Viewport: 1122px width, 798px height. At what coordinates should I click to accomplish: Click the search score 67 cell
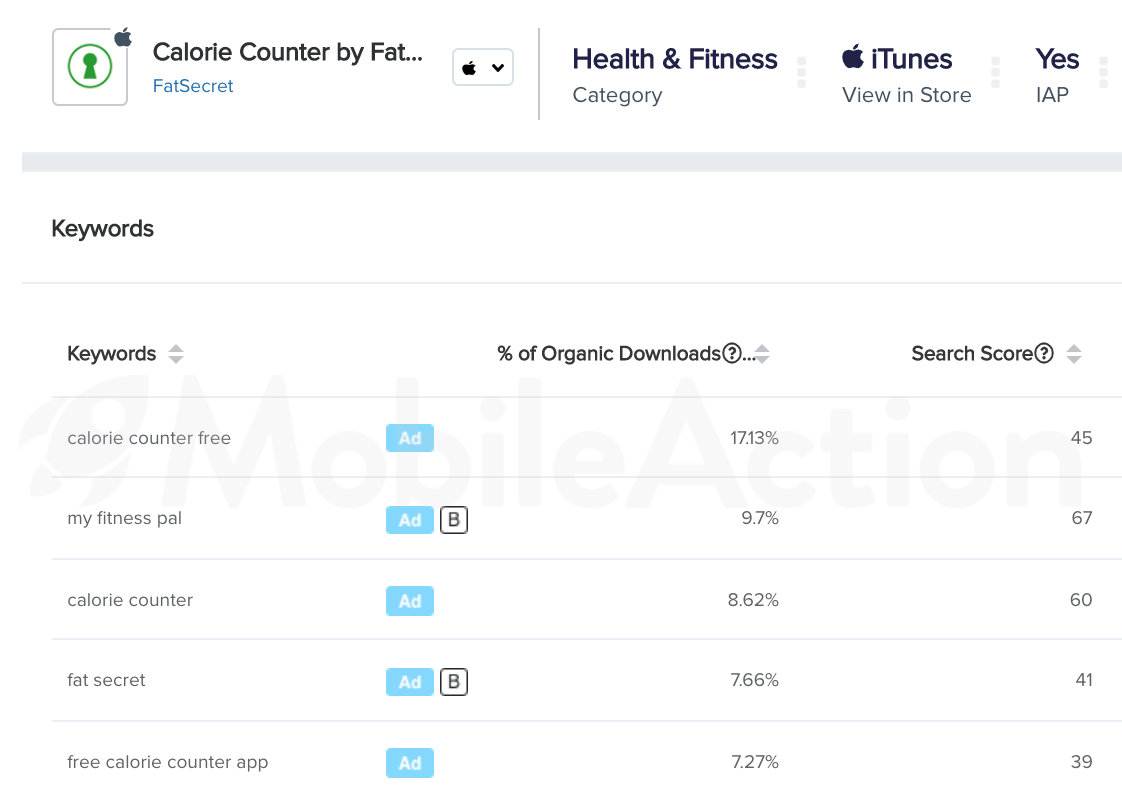coord(1082,518)
